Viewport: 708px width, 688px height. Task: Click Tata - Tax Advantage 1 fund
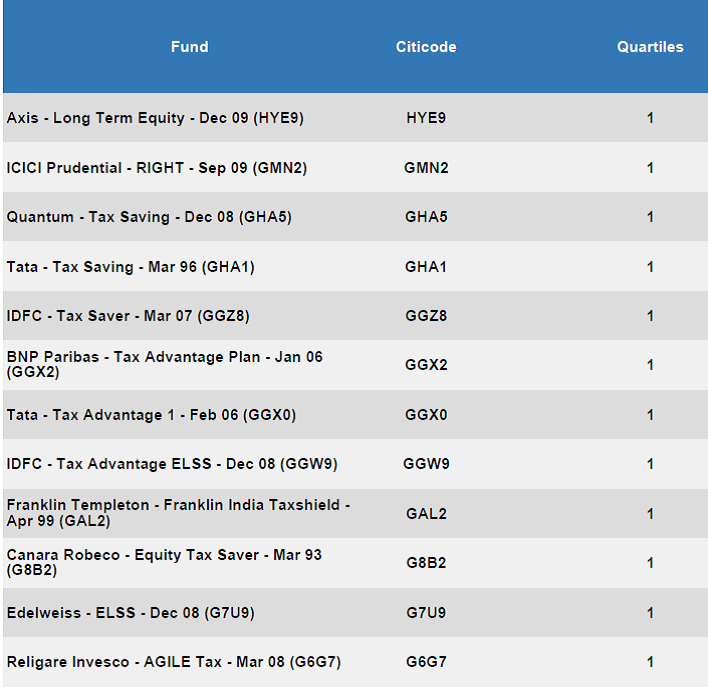(151, 414)
